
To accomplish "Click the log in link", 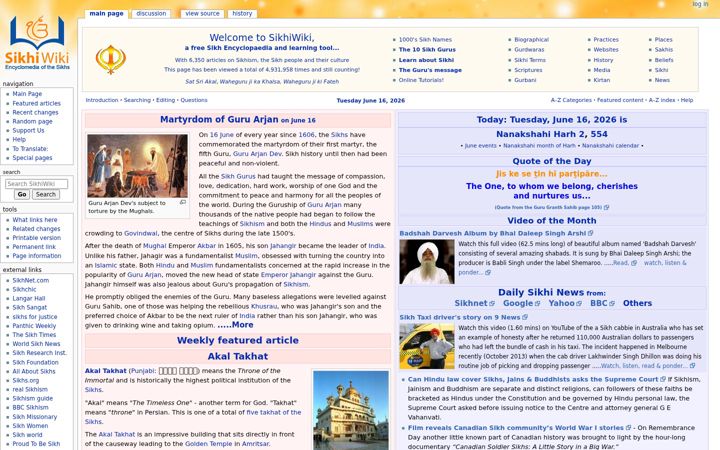I will (700, 4).
